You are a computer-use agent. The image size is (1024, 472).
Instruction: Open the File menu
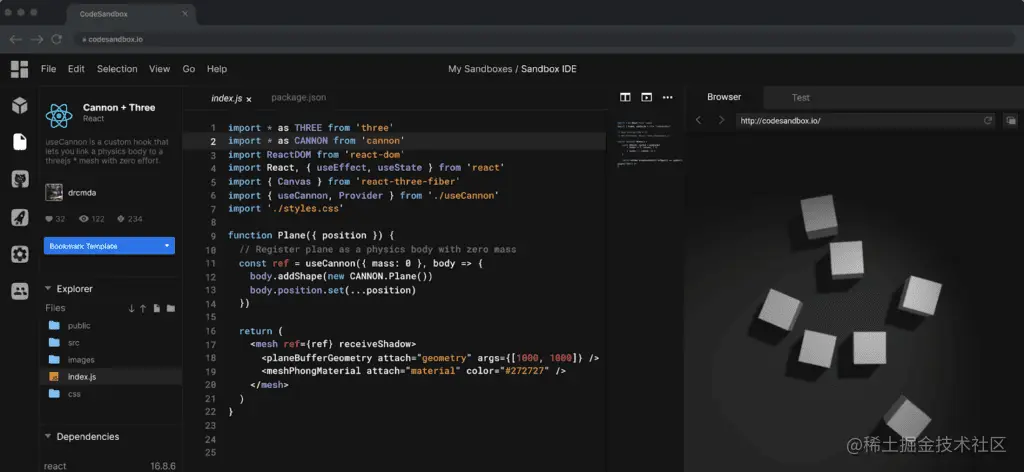coord(48,69)
